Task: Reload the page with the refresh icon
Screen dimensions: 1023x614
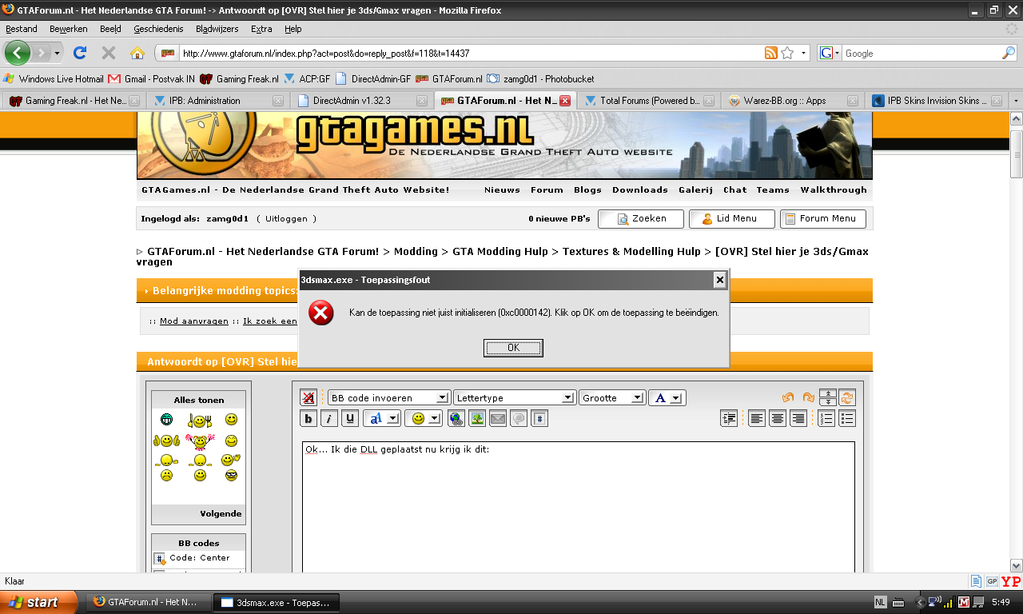Action: pyautogui.click(x=80, y=53)
